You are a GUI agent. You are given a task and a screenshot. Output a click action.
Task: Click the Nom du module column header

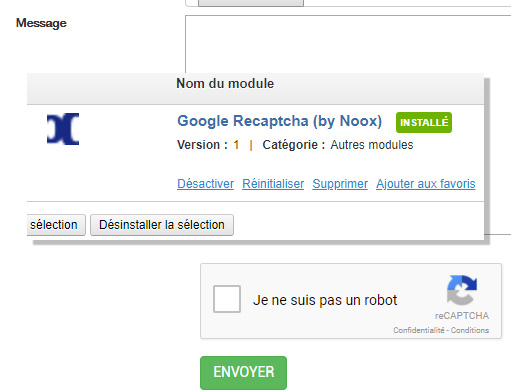click(225, 83)
